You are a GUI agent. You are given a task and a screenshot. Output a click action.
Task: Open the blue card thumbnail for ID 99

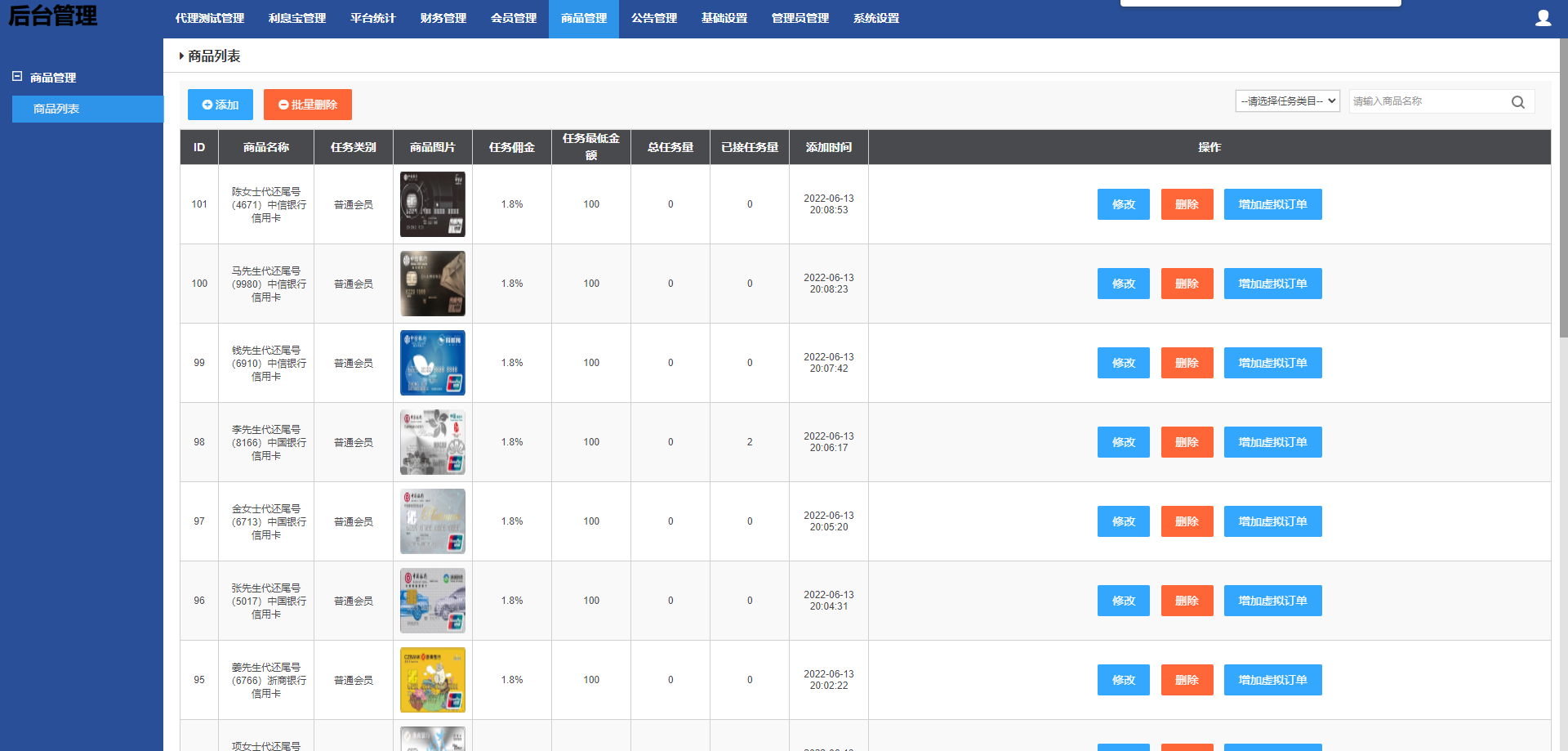tap(433, 363)
